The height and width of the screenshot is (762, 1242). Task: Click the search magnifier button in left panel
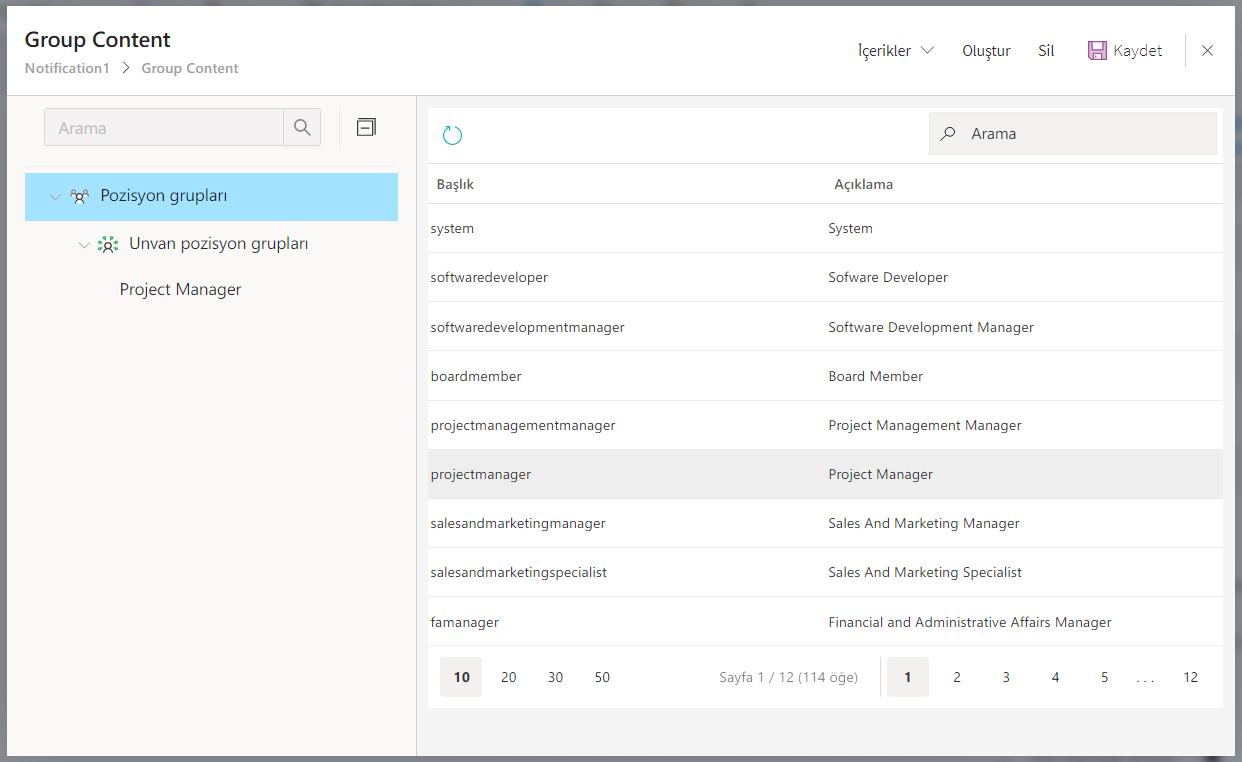click(x=302, y=128)
